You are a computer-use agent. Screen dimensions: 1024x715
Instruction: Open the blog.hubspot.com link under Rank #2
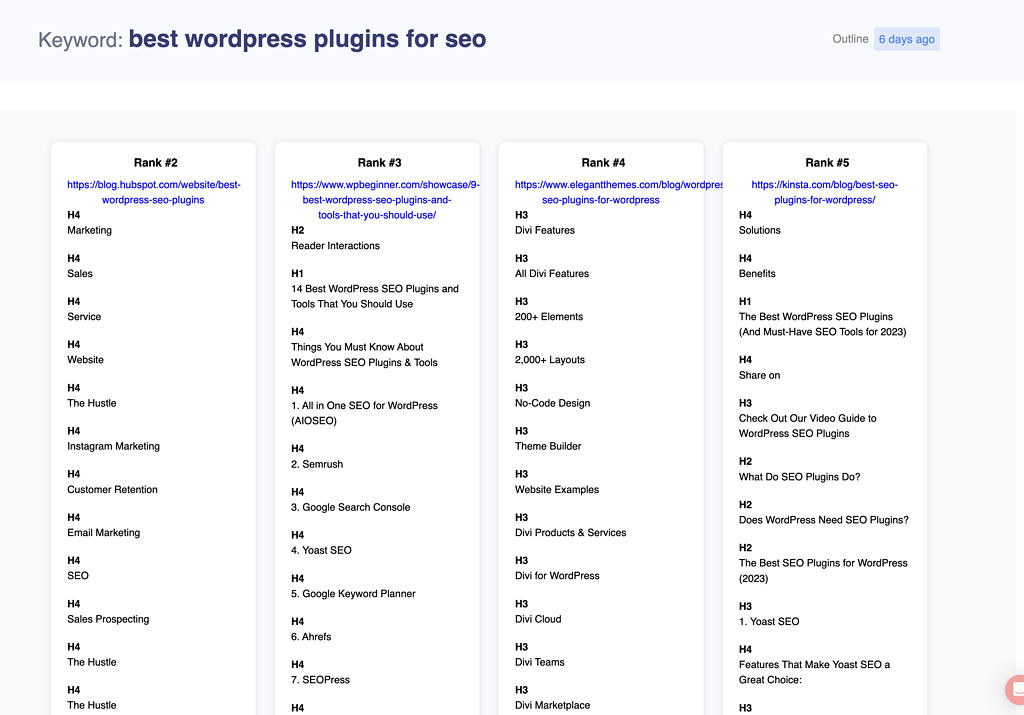tap(153, 193)
